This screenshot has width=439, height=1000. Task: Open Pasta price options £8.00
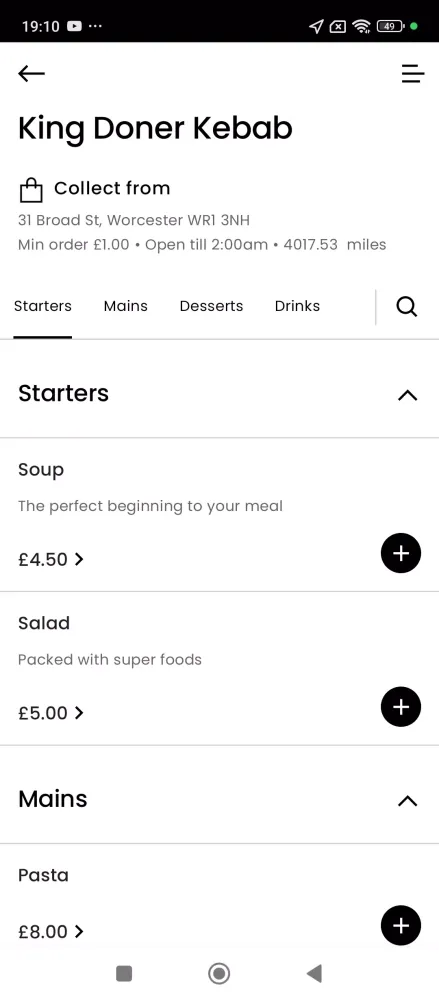[x=51, y=932]
